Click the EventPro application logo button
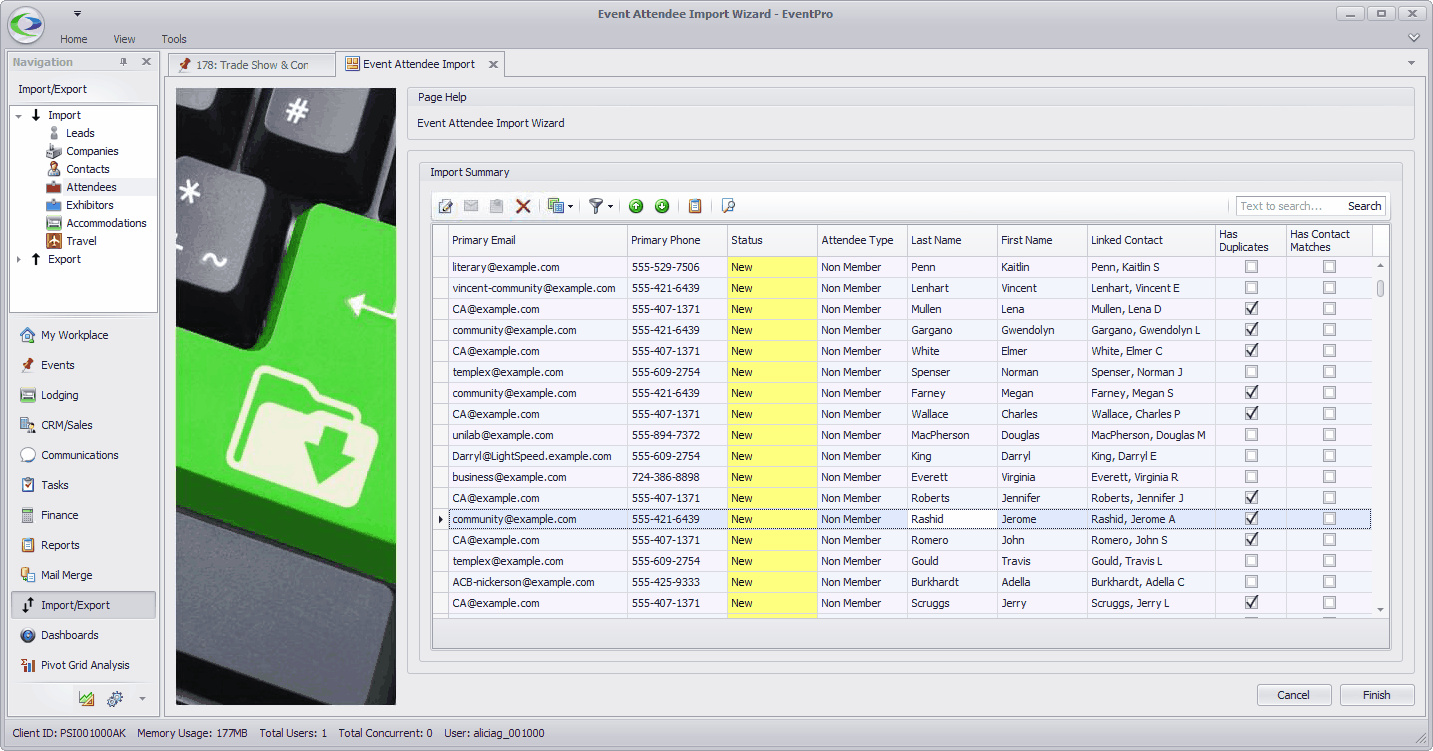This screenshot has height=751, width=1433. (x=26, y=24)
